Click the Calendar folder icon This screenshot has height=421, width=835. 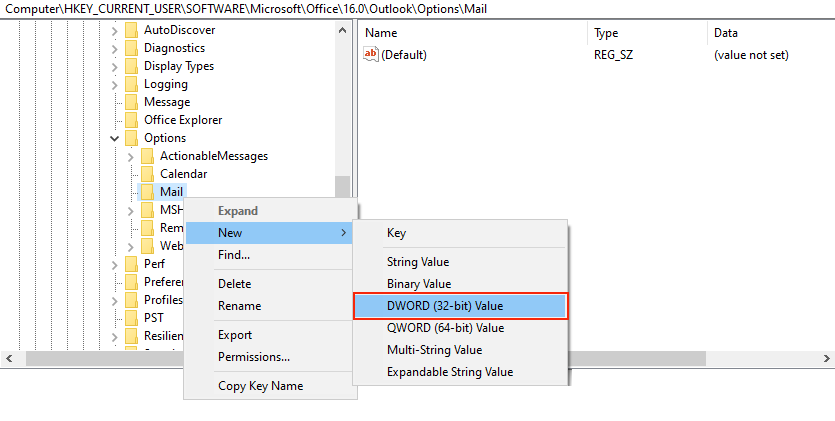(x=146, y=174)
